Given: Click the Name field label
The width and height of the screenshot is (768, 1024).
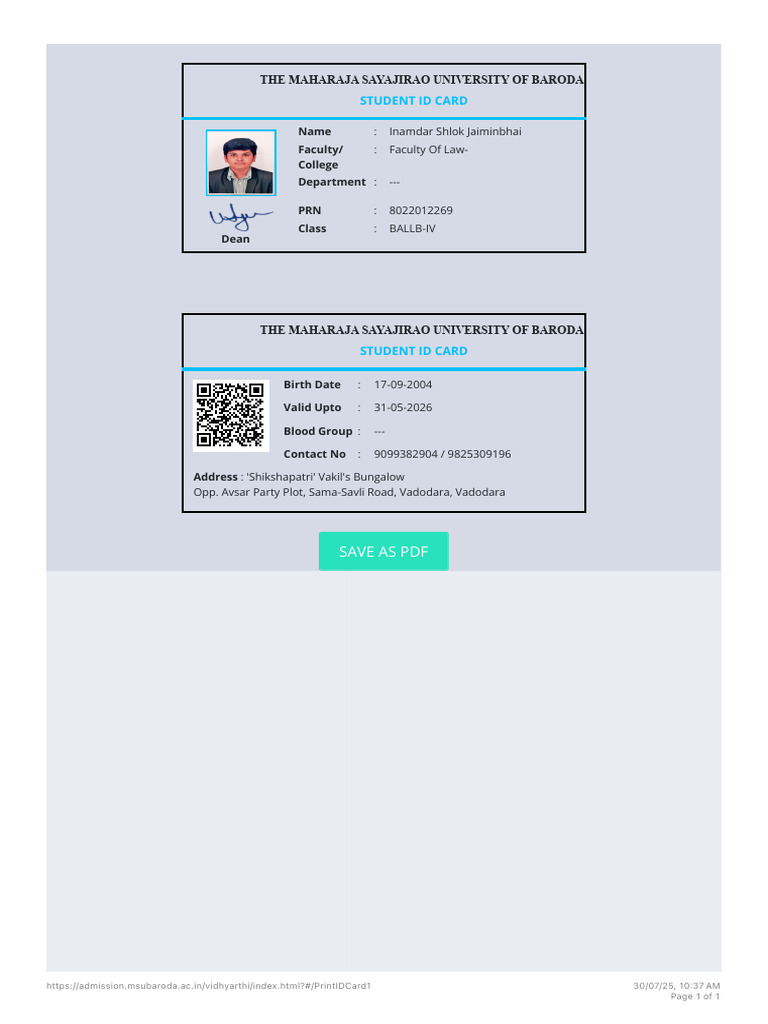Looking at the screenshot, I should coord(314,131).
